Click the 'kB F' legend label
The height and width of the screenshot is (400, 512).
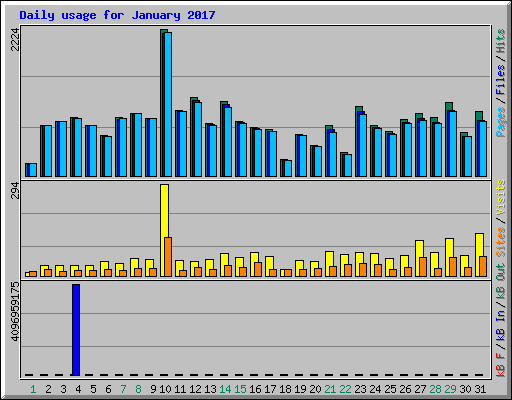(x=500, y=365)
